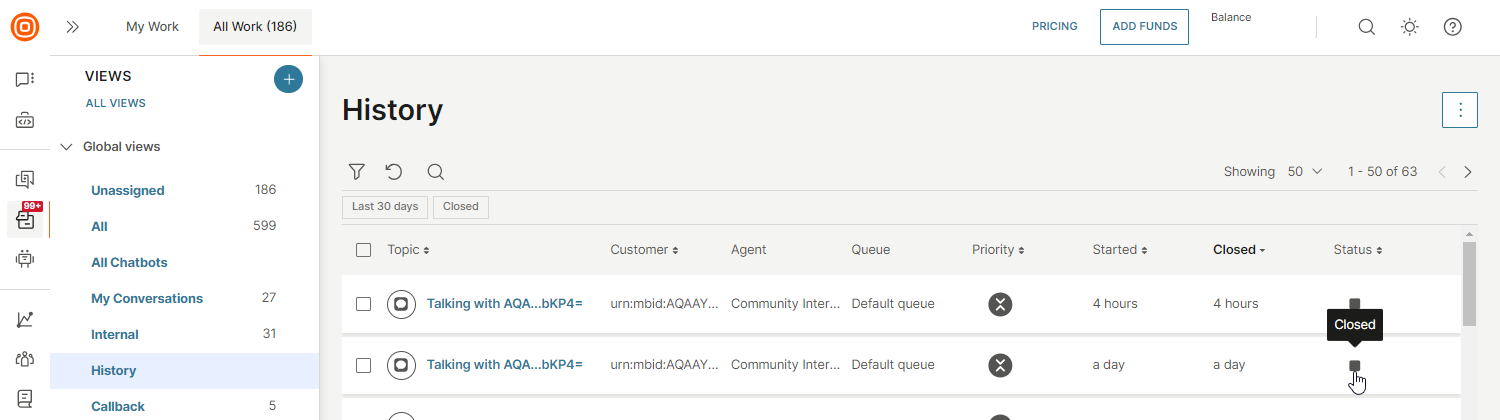
Task: Tick the select-all checkbox in table header
Action: (364, 250)
